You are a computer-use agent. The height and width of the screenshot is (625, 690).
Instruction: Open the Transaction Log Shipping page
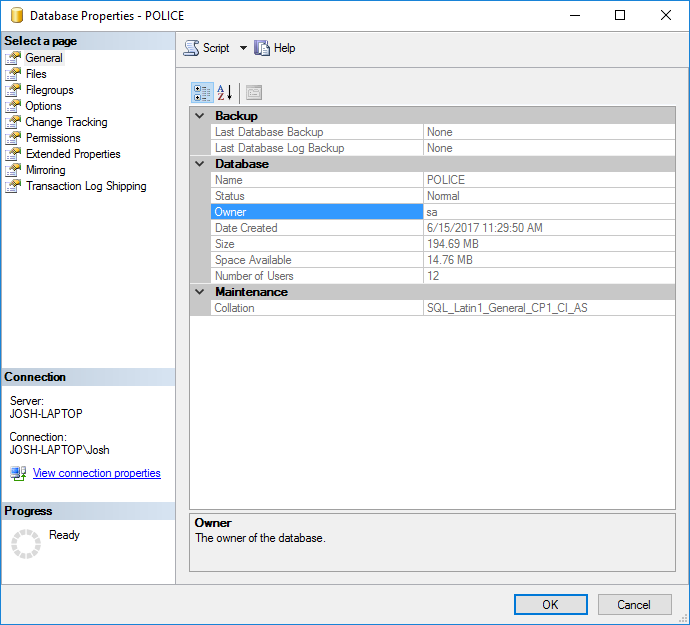point(86,186)
